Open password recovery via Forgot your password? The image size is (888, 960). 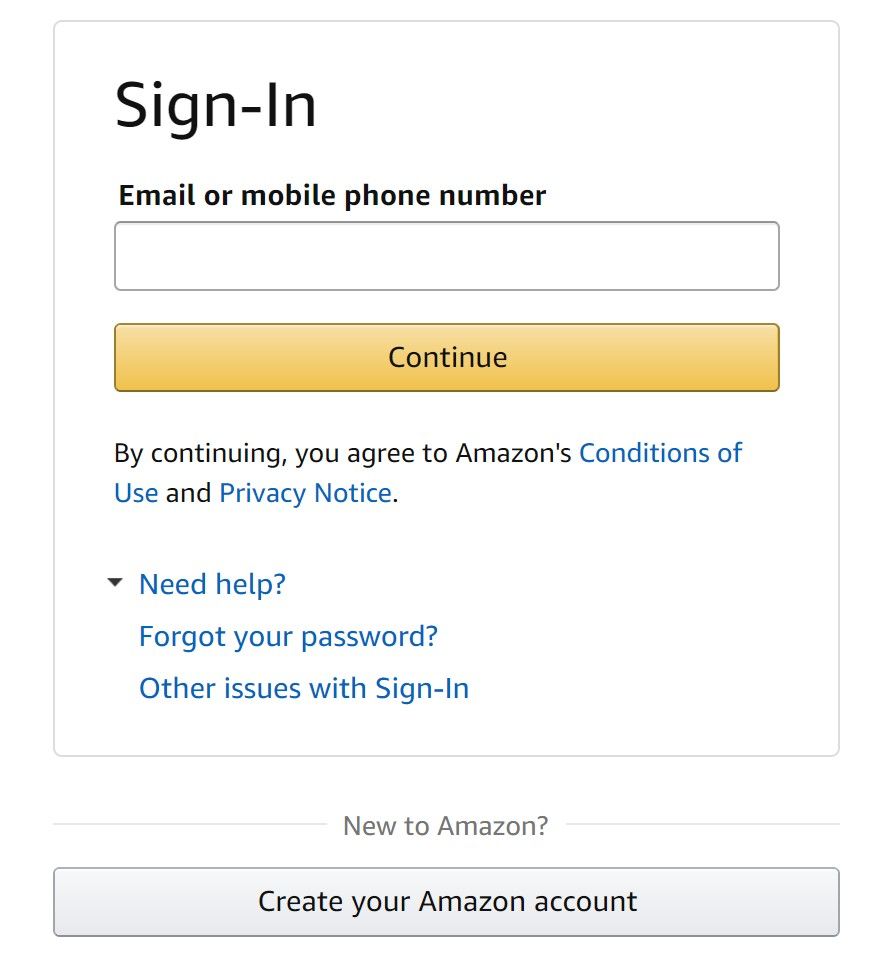pos(288,636)
